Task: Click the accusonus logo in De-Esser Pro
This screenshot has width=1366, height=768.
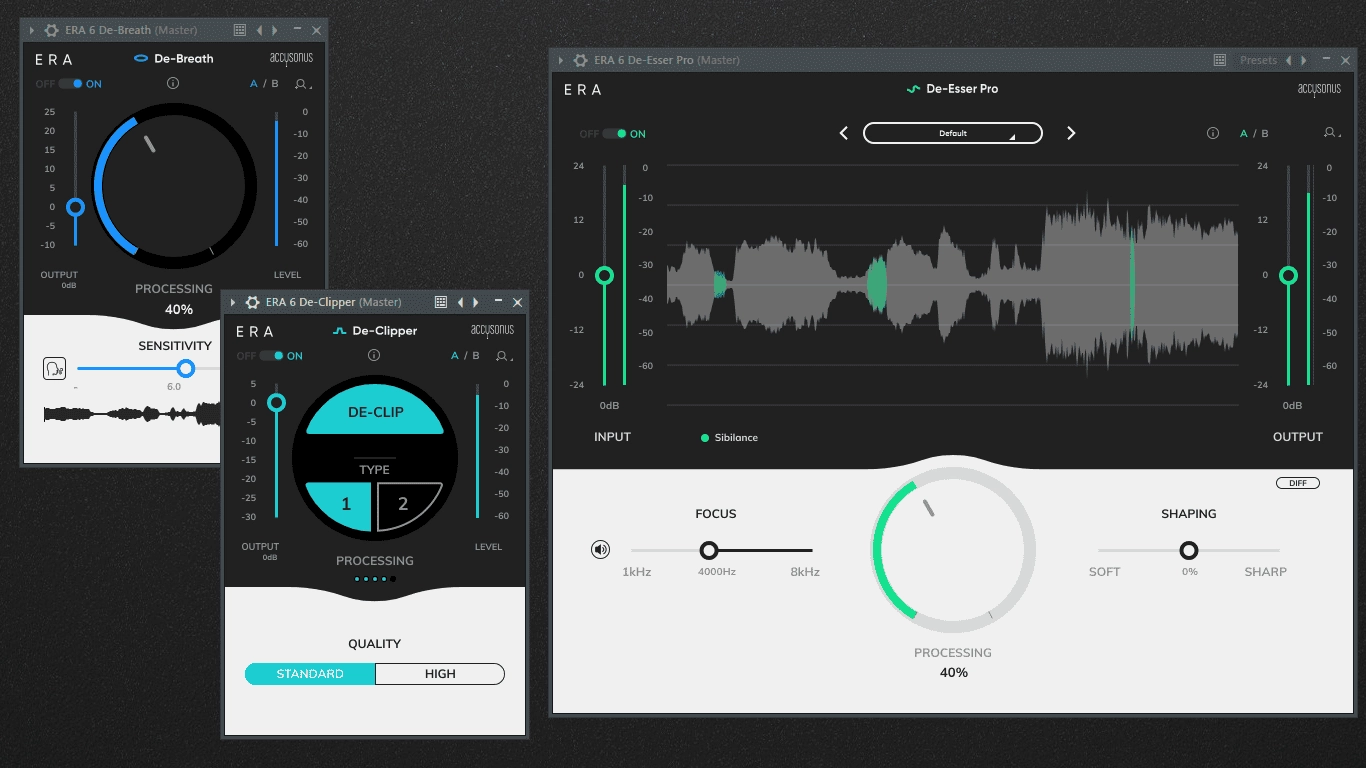Action: pyautogui.click(x=1319, y=89)
